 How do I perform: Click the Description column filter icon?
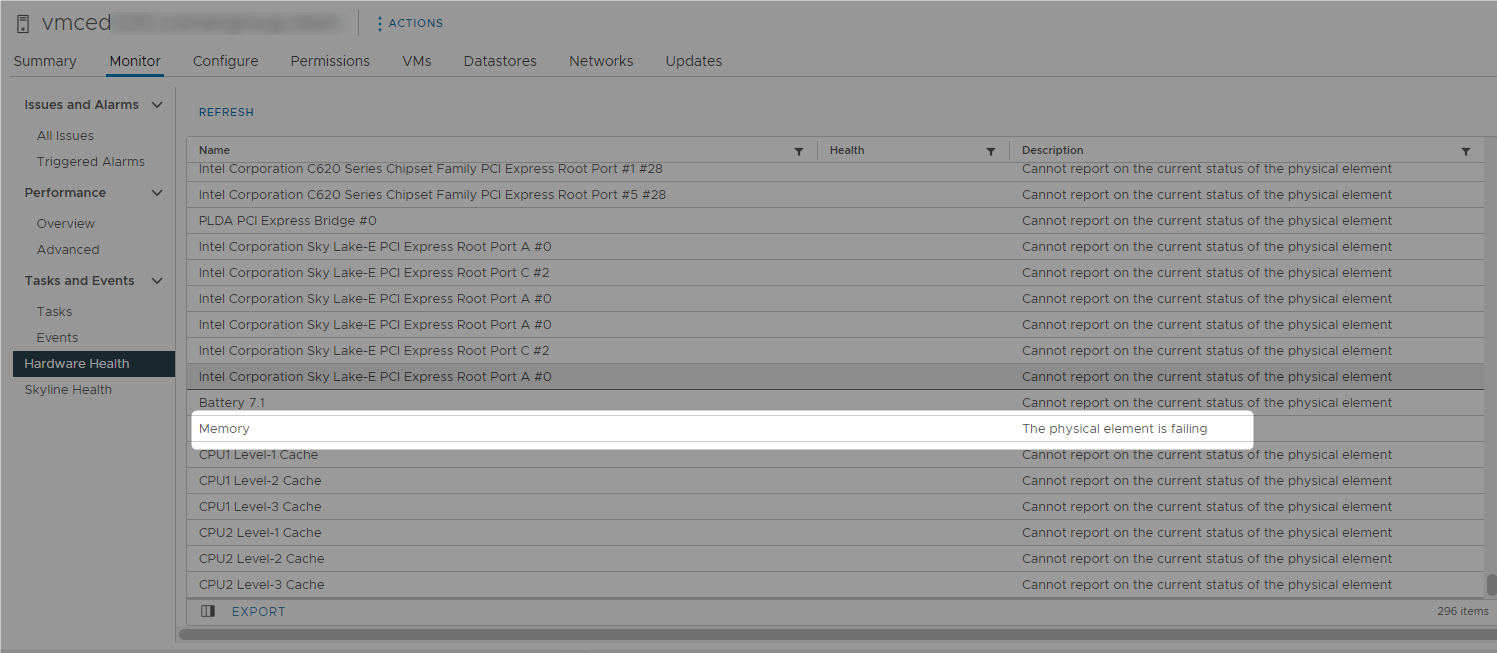coord(1465,151)
